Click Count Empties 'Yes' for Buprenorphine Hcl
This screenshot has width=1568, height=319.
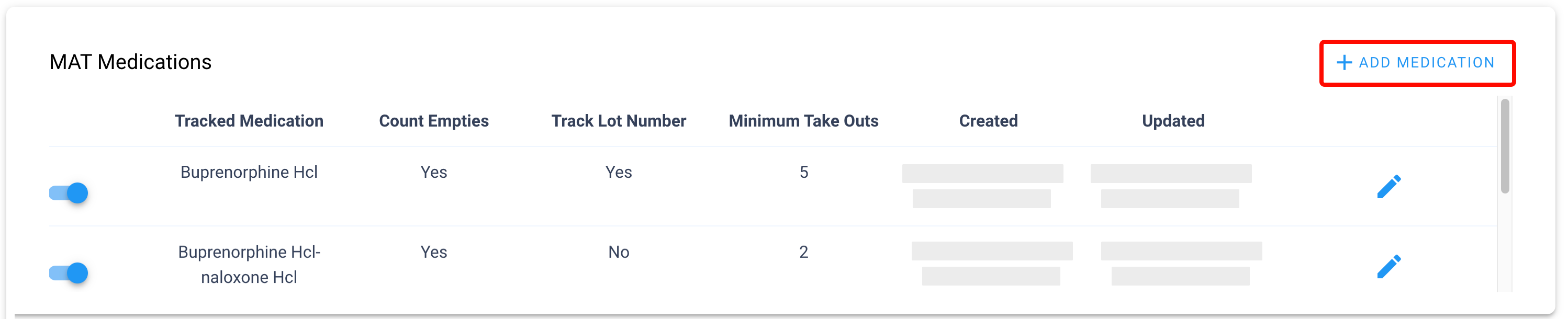pyautogui.click(x=433, y=172)
